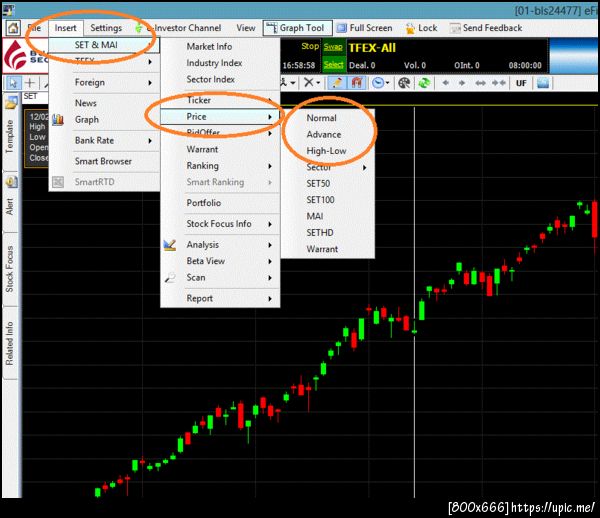This screenshot has height=518, width=600.
Task: Open dropdown arrow beside delete X tool
Action: [x=318, y=83]
